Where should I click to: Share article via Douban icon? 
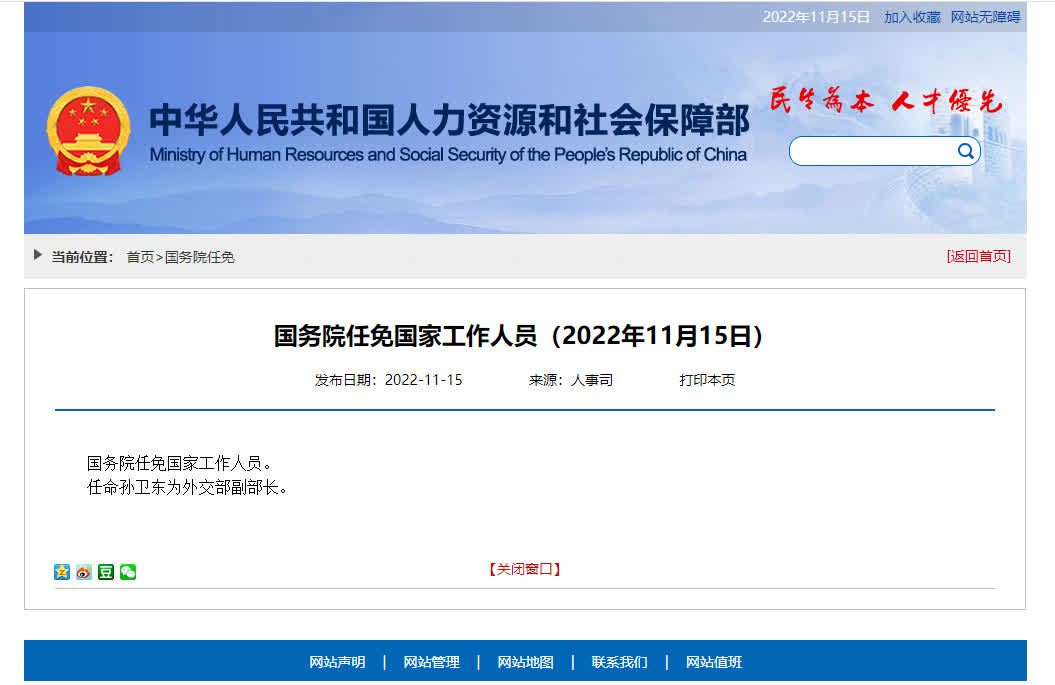click(x=106, y=572)
